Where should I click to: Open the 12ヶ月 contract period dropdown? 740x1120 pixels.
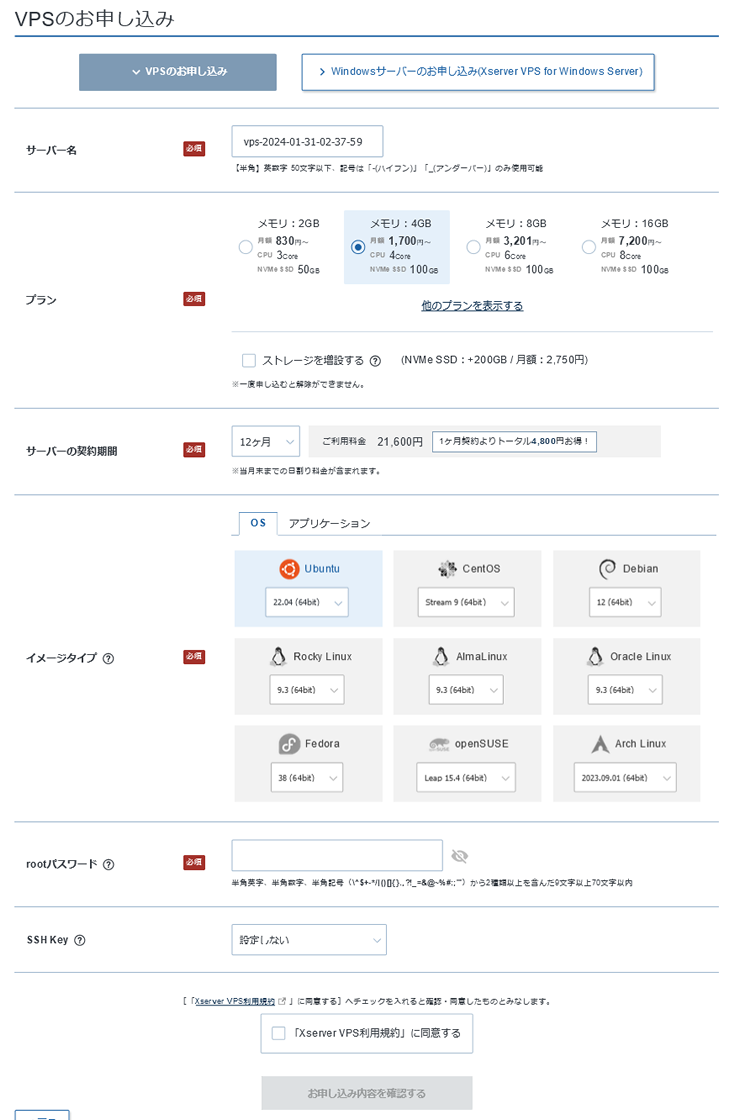point(265,441)
